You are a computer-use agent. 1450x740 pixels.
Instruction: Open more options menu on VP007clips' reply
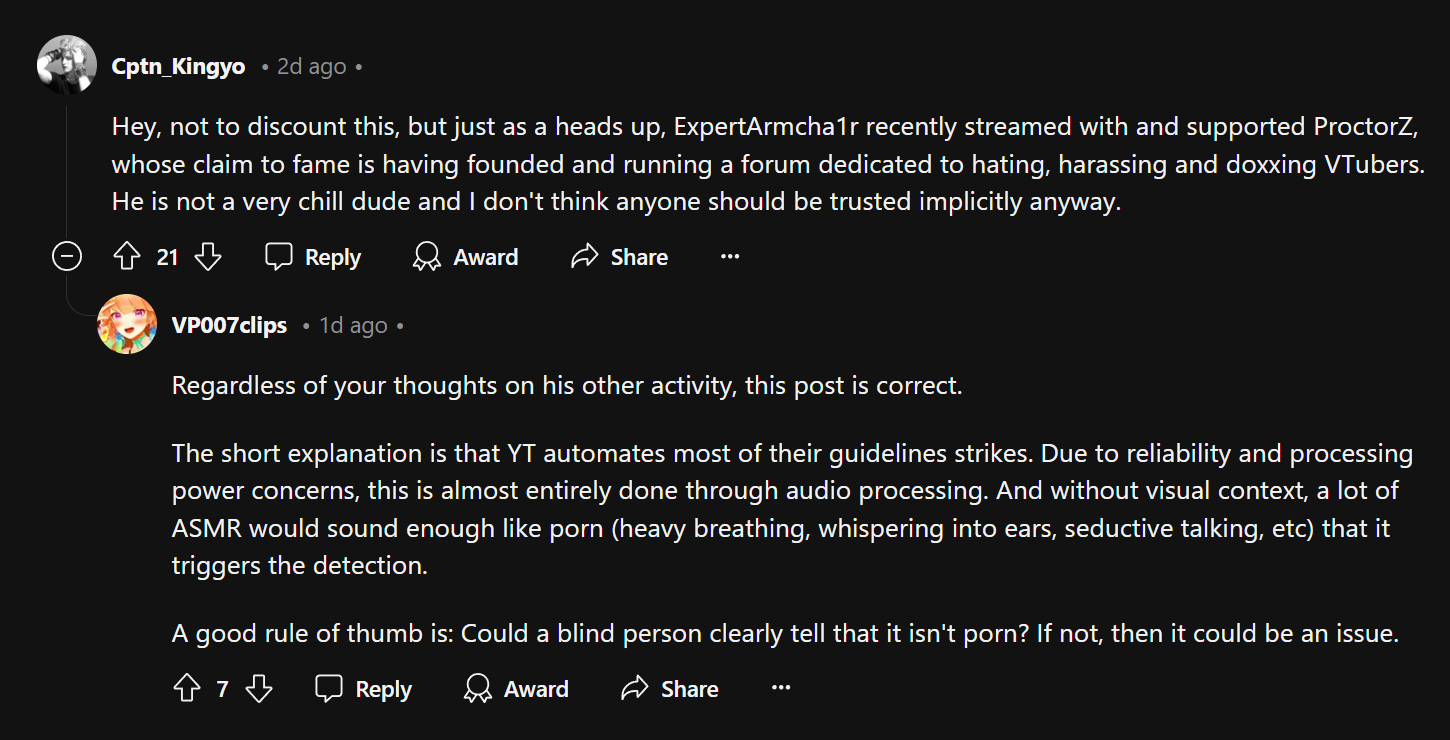pos(781,689)
